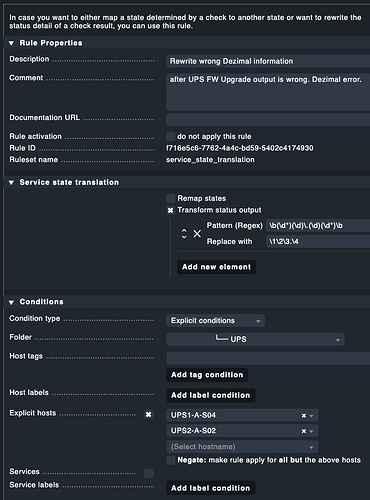Focus the Documentation URL field

point(268,119)
